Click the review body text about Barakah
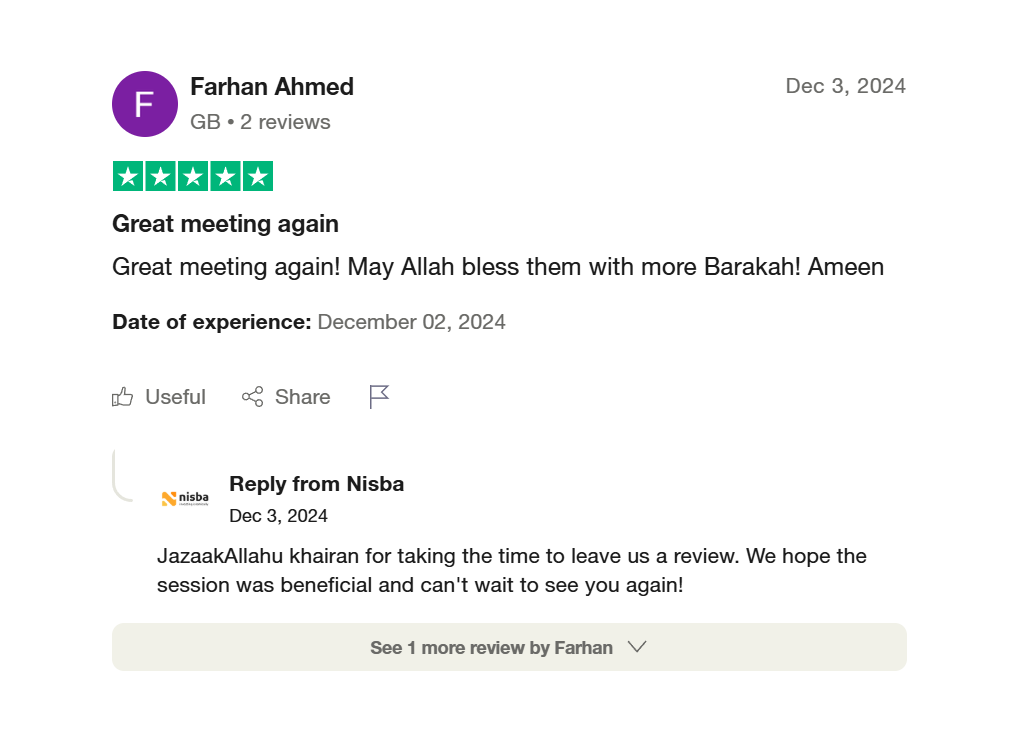Screen dimensions: 1035x729 click(497, 267)
